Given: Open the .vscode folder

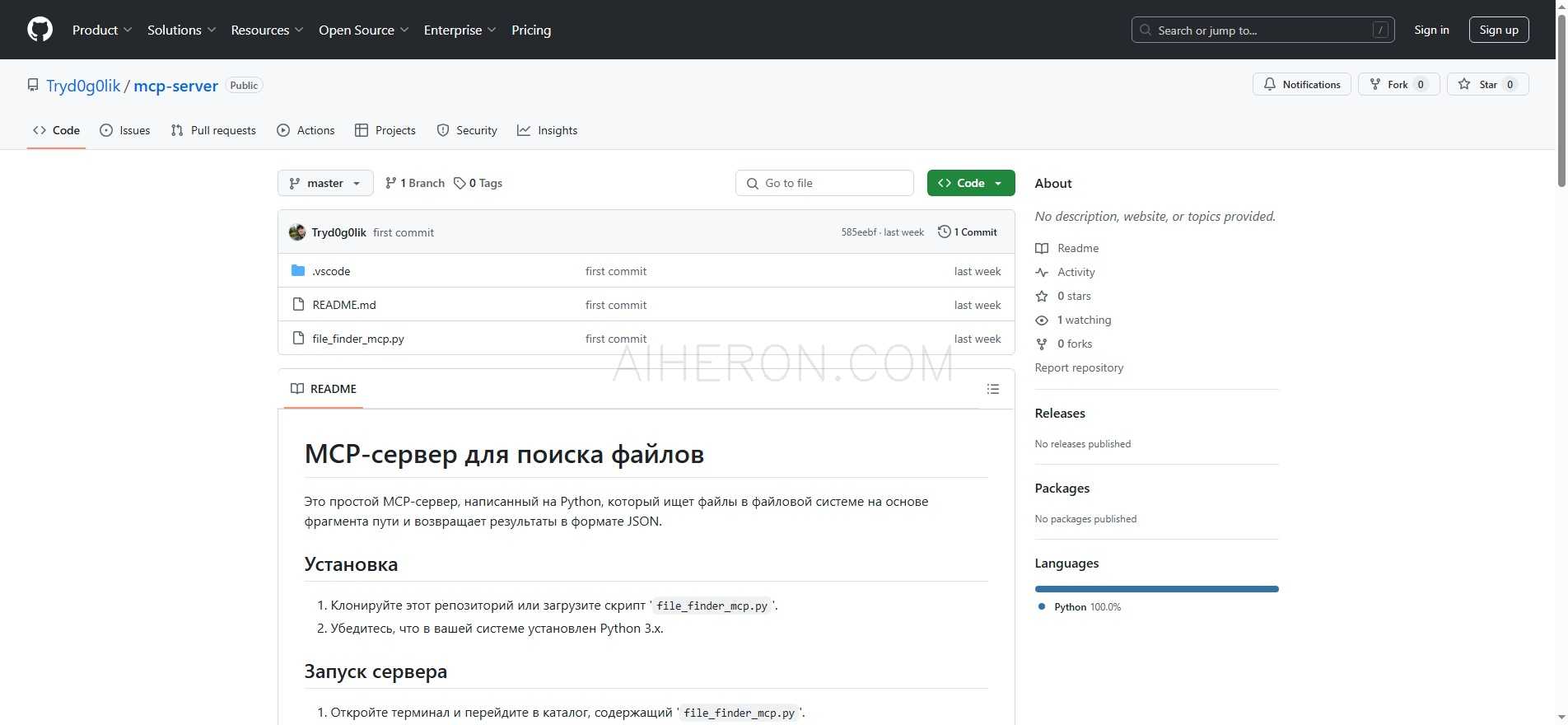Looking at the screenshot, I should click(331, 271).
